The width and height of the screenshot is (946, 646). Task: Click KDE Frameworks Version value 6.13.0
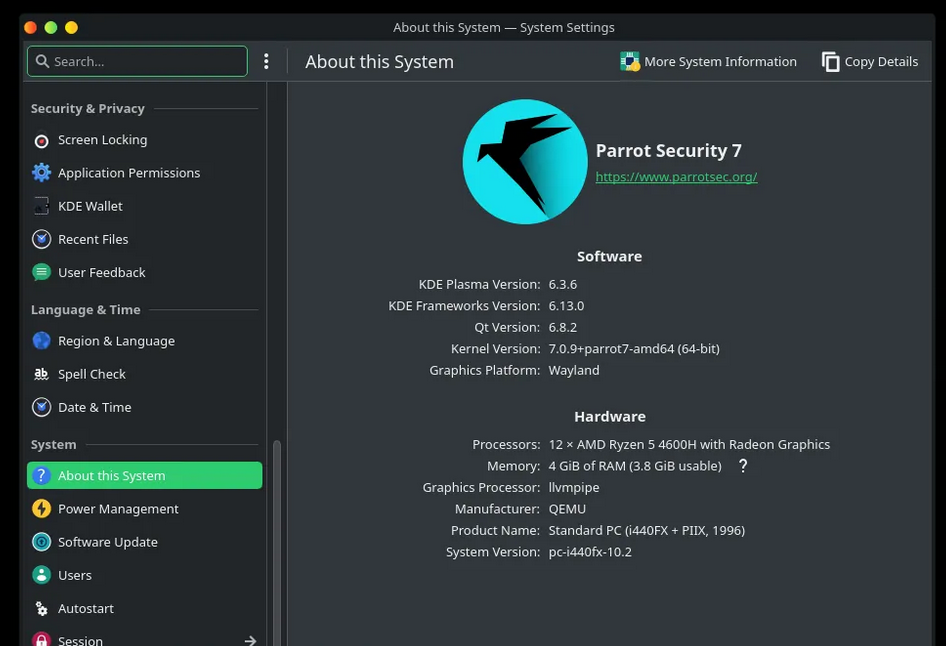coord(566,306)
